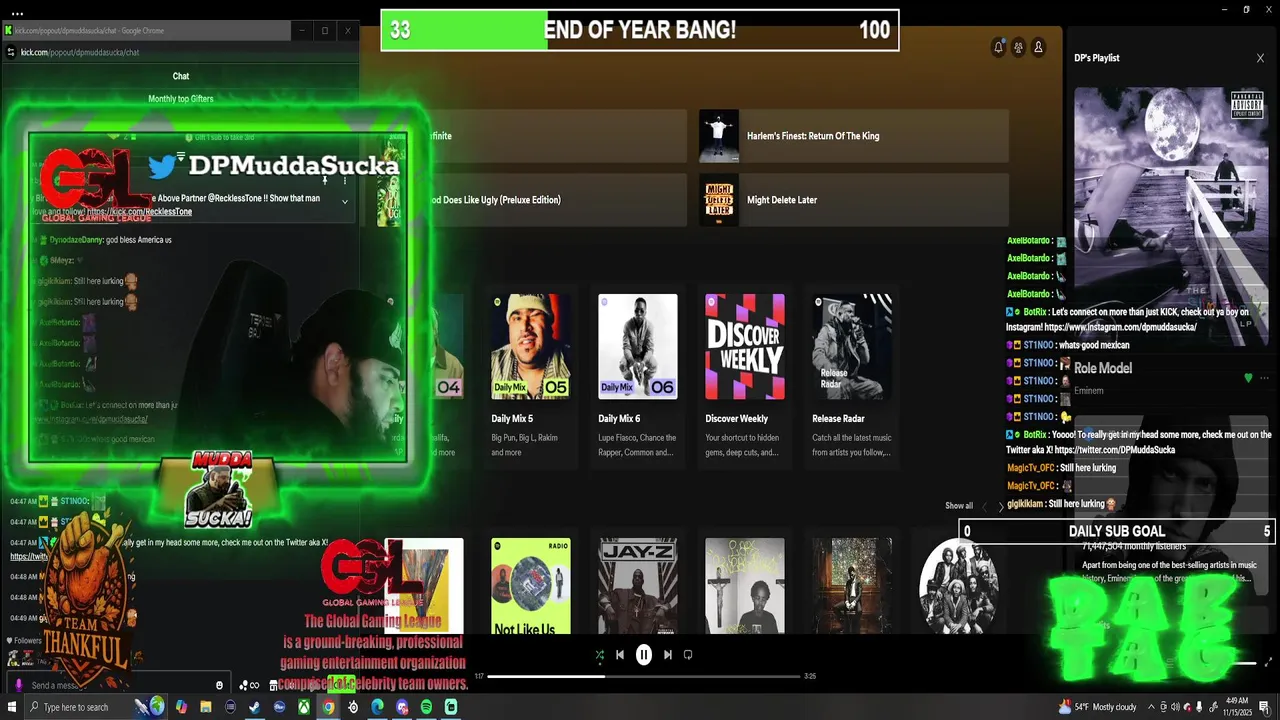Screen dimensions: 1280x720
Task: Open JAY-Z album cover card
Action: [638, 587]
